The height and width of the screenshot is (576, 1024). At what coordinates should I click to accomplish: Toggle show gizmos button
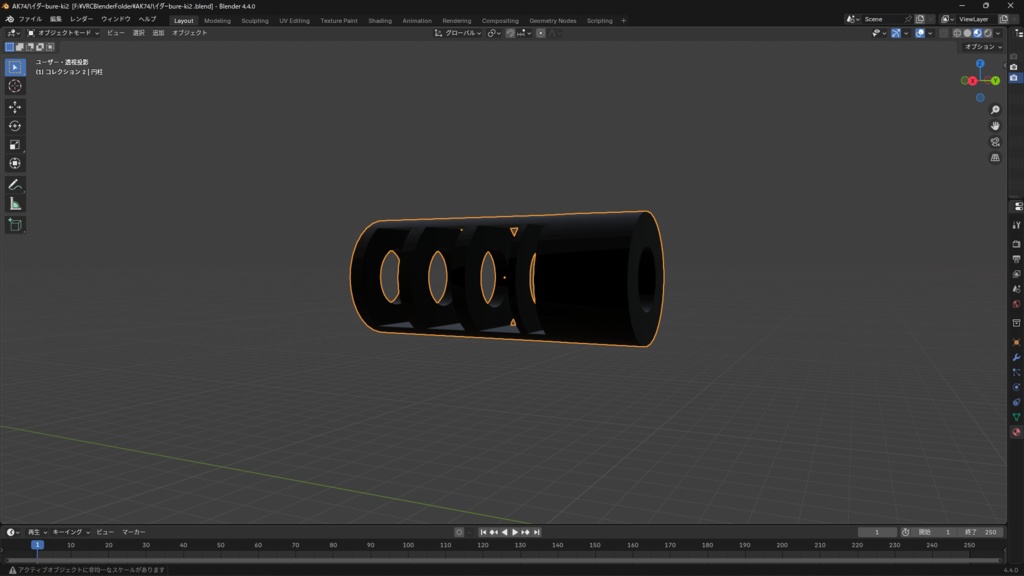896,33
